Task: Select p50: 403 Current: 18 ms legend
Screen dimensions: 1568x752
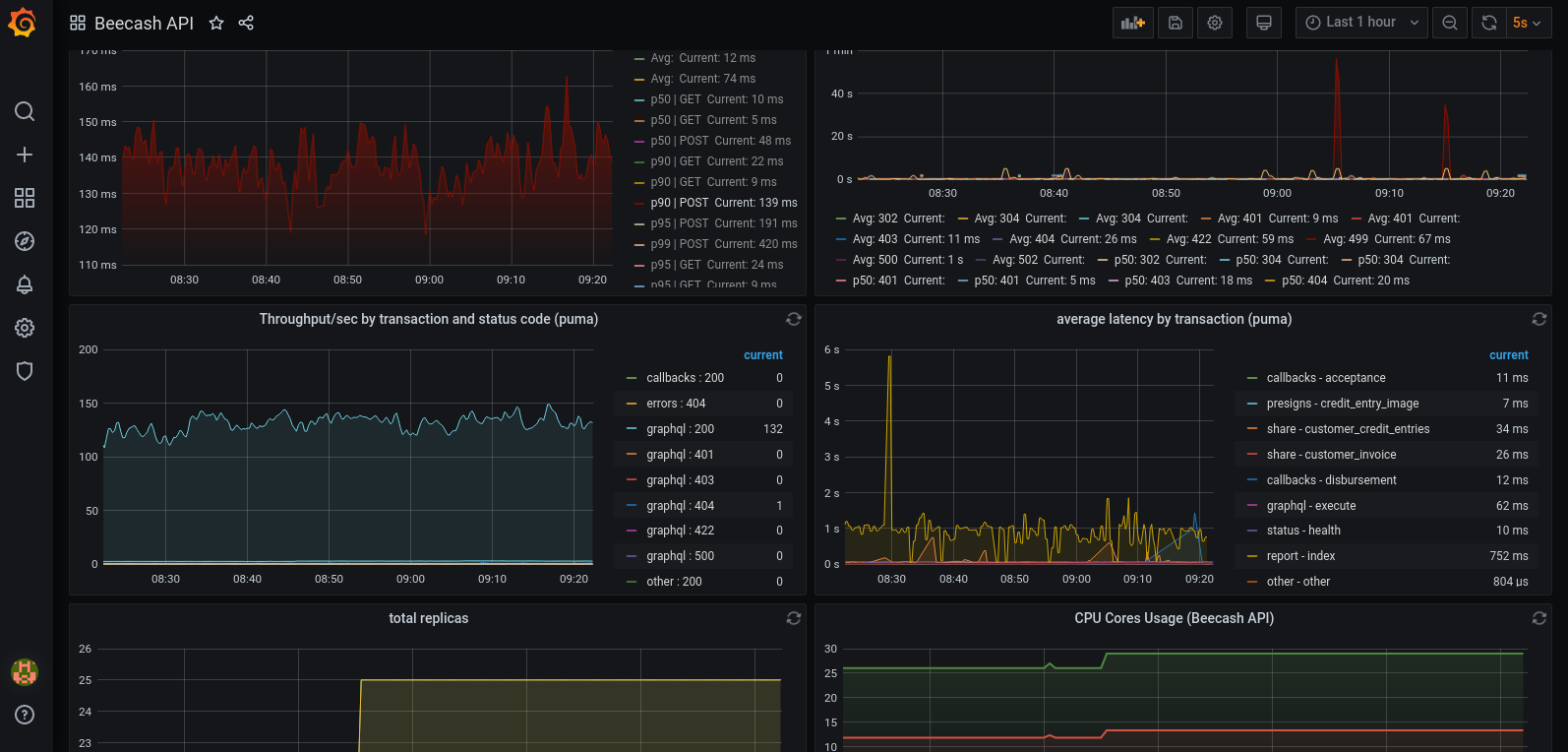Action: pos(1188,281)
